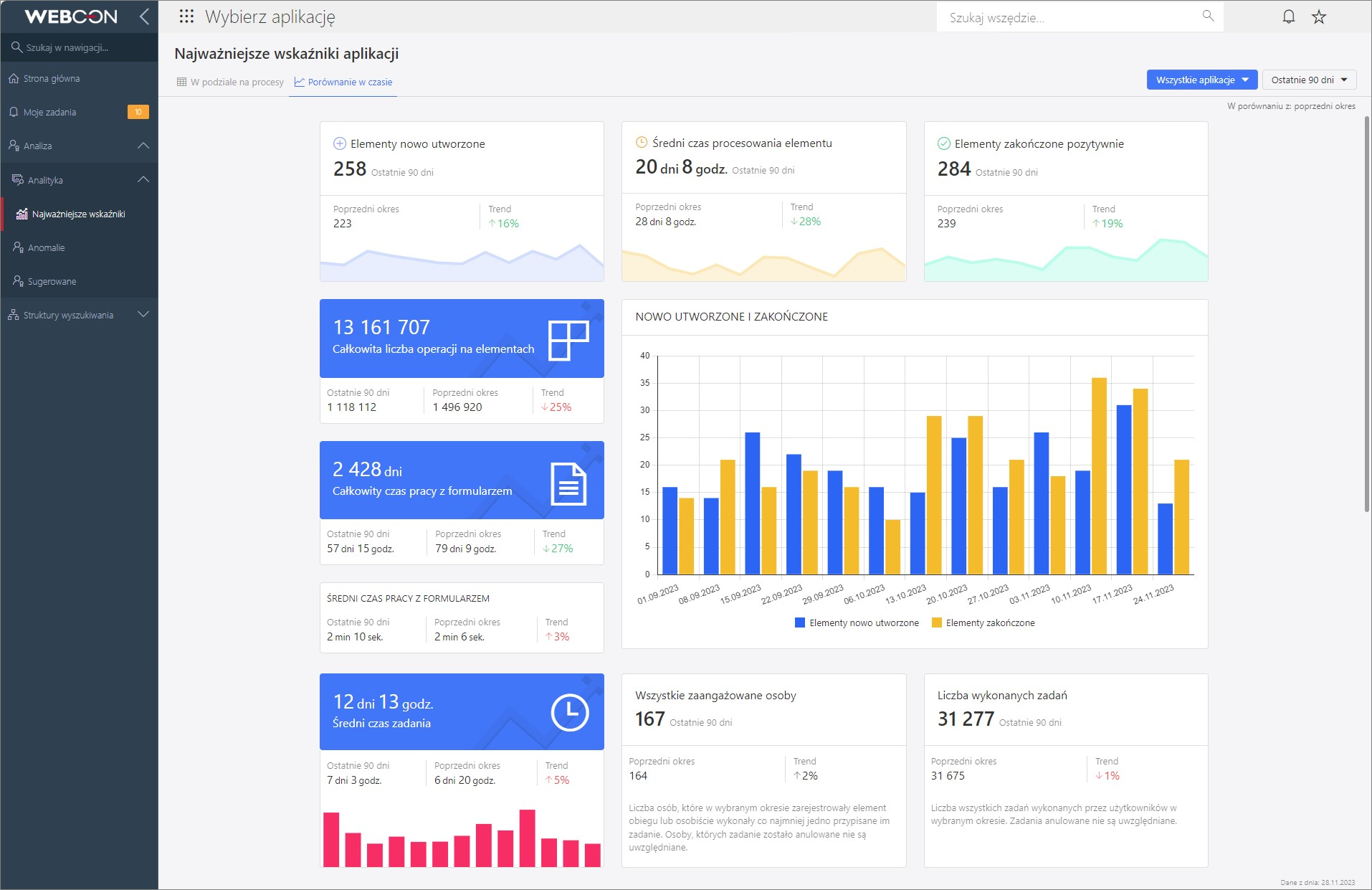Image resolution: width=1372 pixels, height=890 pixels.
Task: Click the Sugerowane sidebar icon
Action: tap(18, 281)
